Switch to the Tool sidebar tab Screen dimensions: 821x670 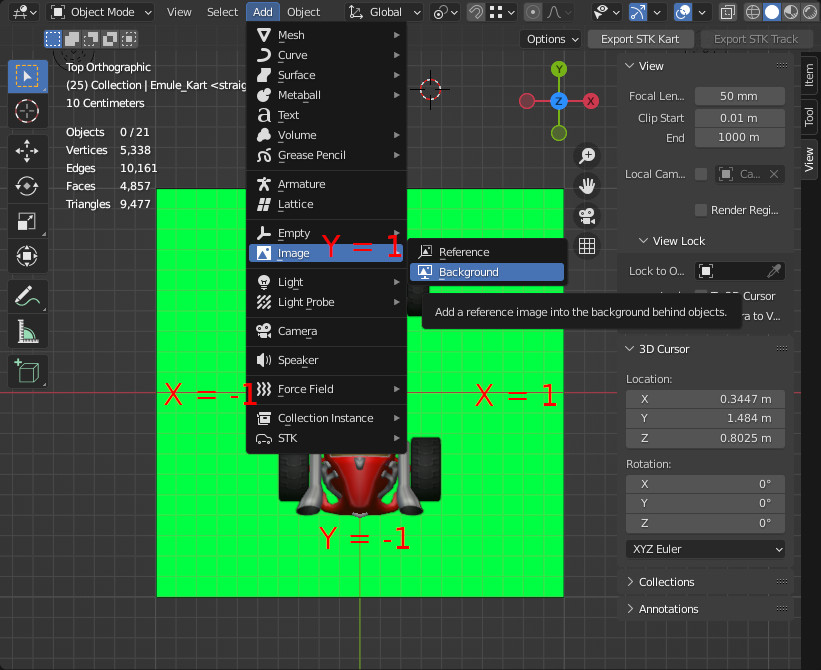click(x=809, y=116)
